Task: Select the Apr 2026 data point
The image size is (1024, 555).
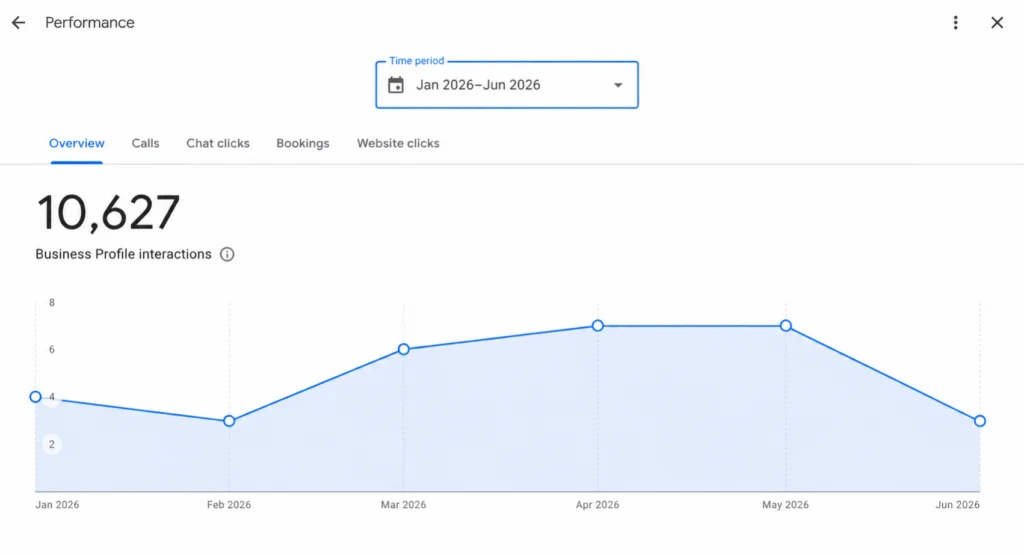Action: (598, 326)
